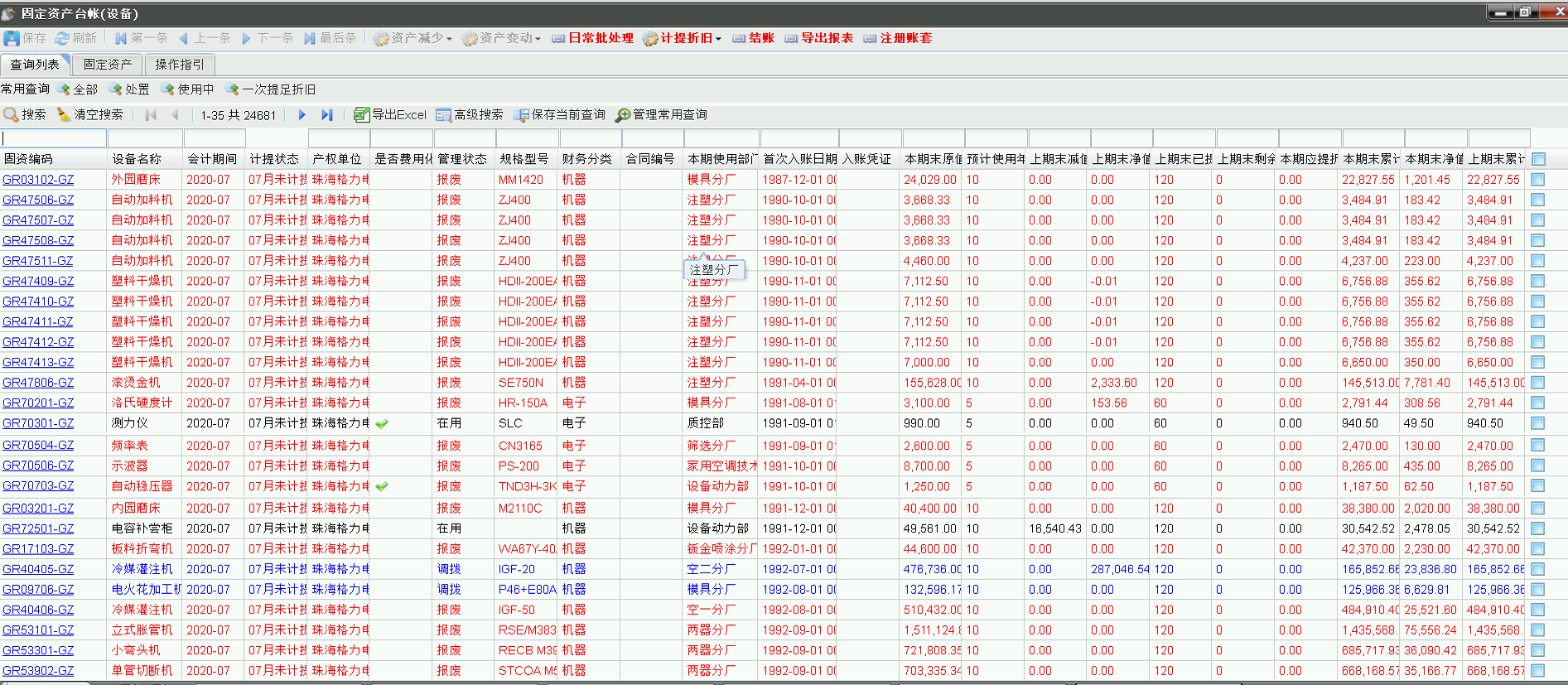Screen dimensions: 1568x685
Task: Jump to last record 最后条
Action: click(x=330, y=38)
